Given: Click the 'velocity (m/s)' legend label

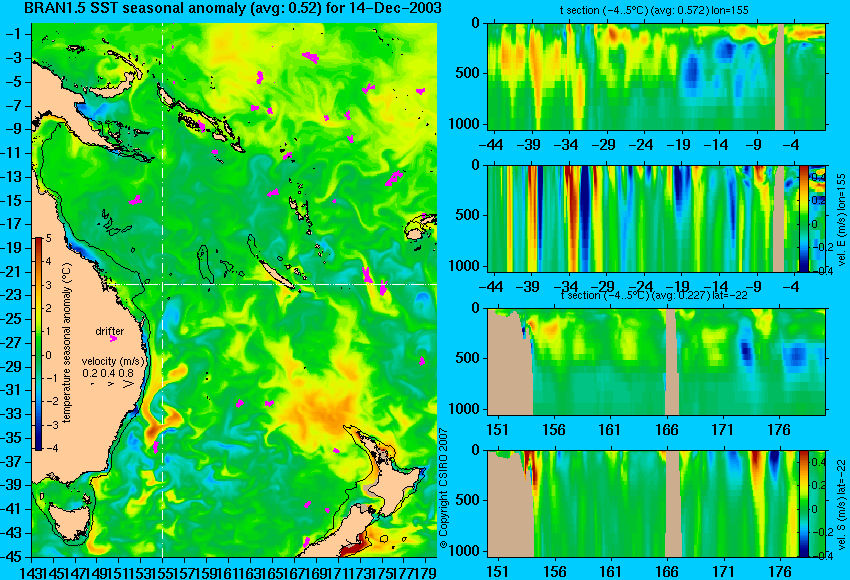Looking at the screenshot, I should (113, 361).
